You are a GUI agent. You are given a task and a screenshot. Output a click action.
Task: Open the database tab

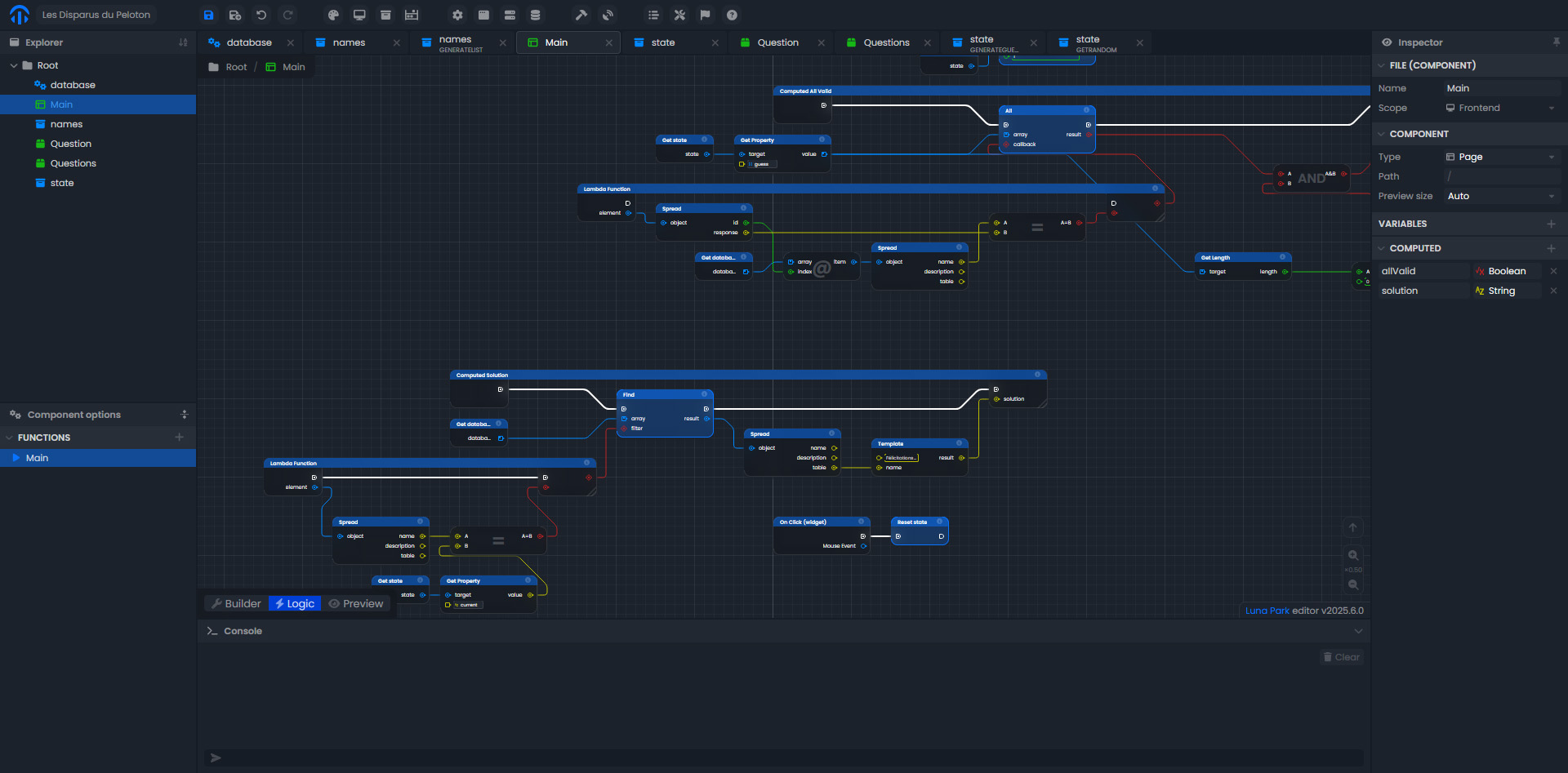[x=249, y=42]
